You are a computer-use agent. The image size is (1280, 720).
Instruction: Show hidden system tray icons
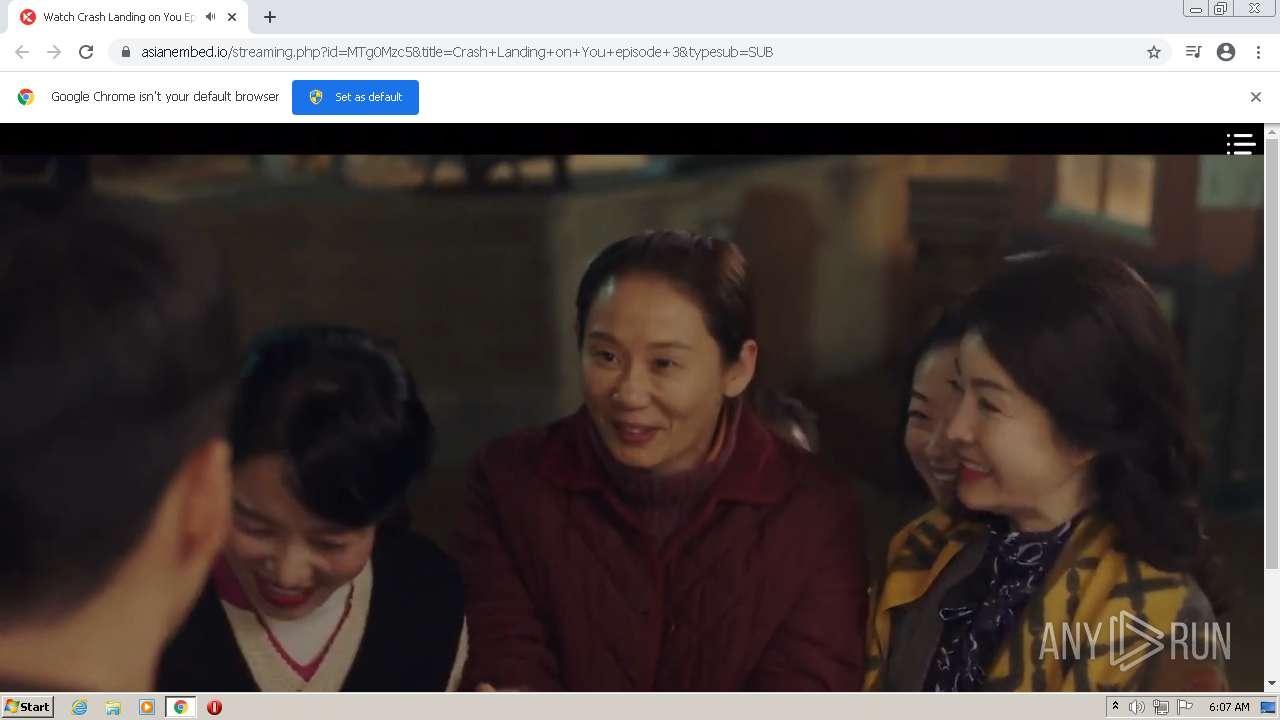tap(1115, 707)
